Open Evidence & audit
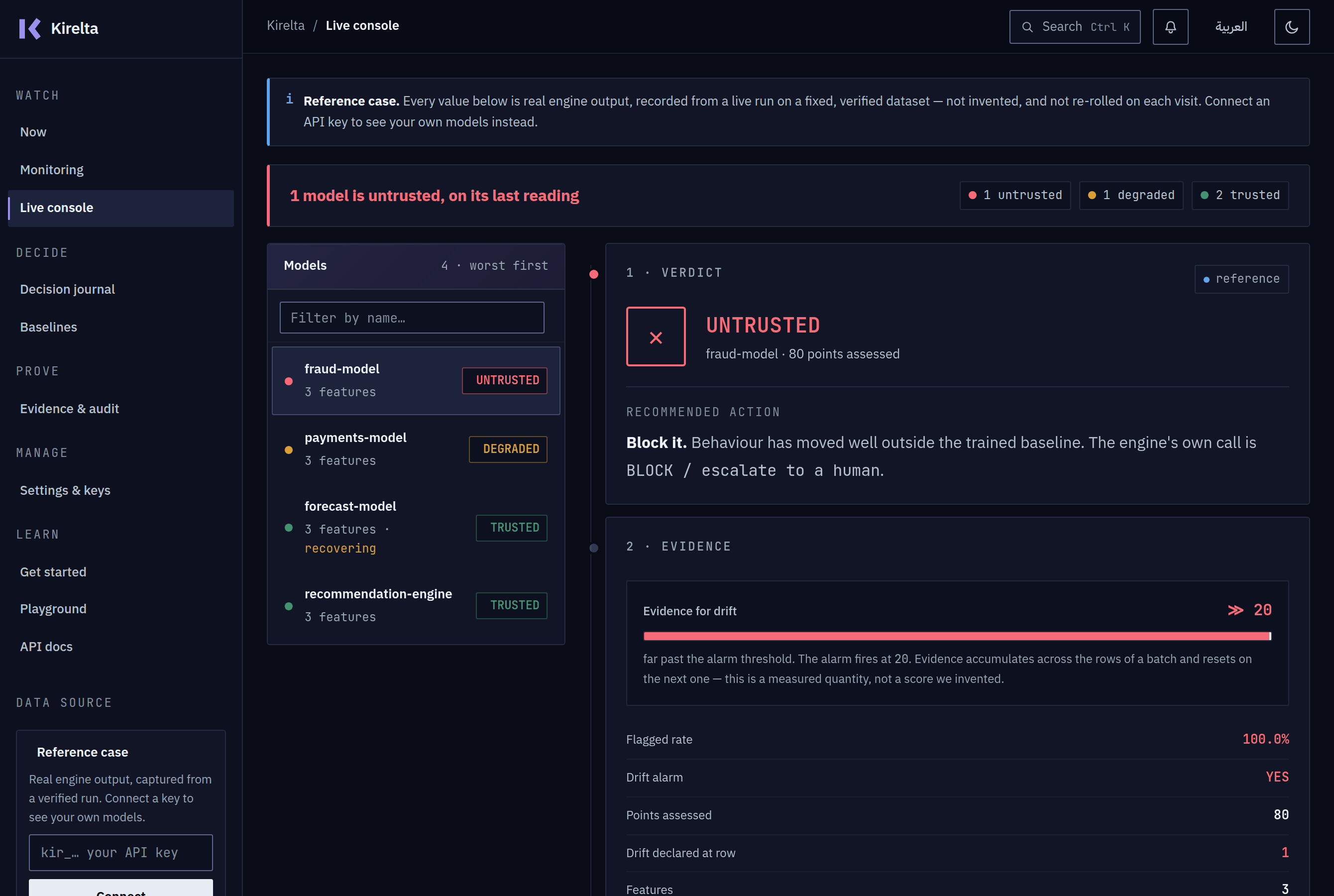The height and width of the screenshot is (896, 1334). [120, 409]
